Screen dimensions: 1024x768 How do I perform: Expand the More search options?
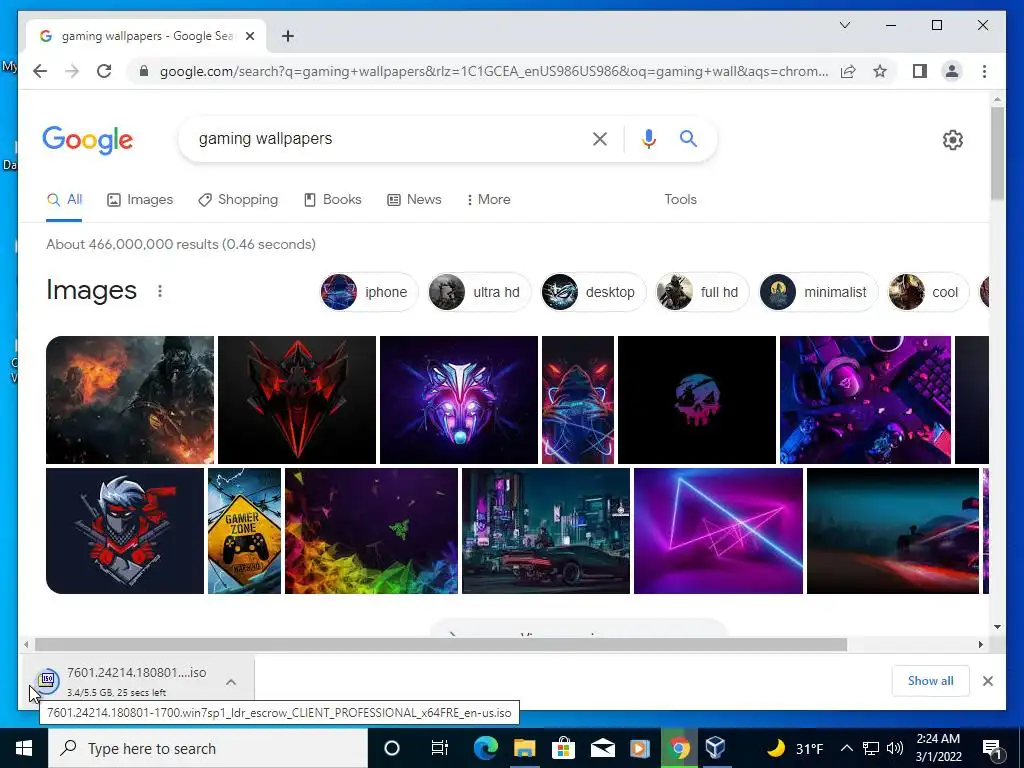pos(488,200)
